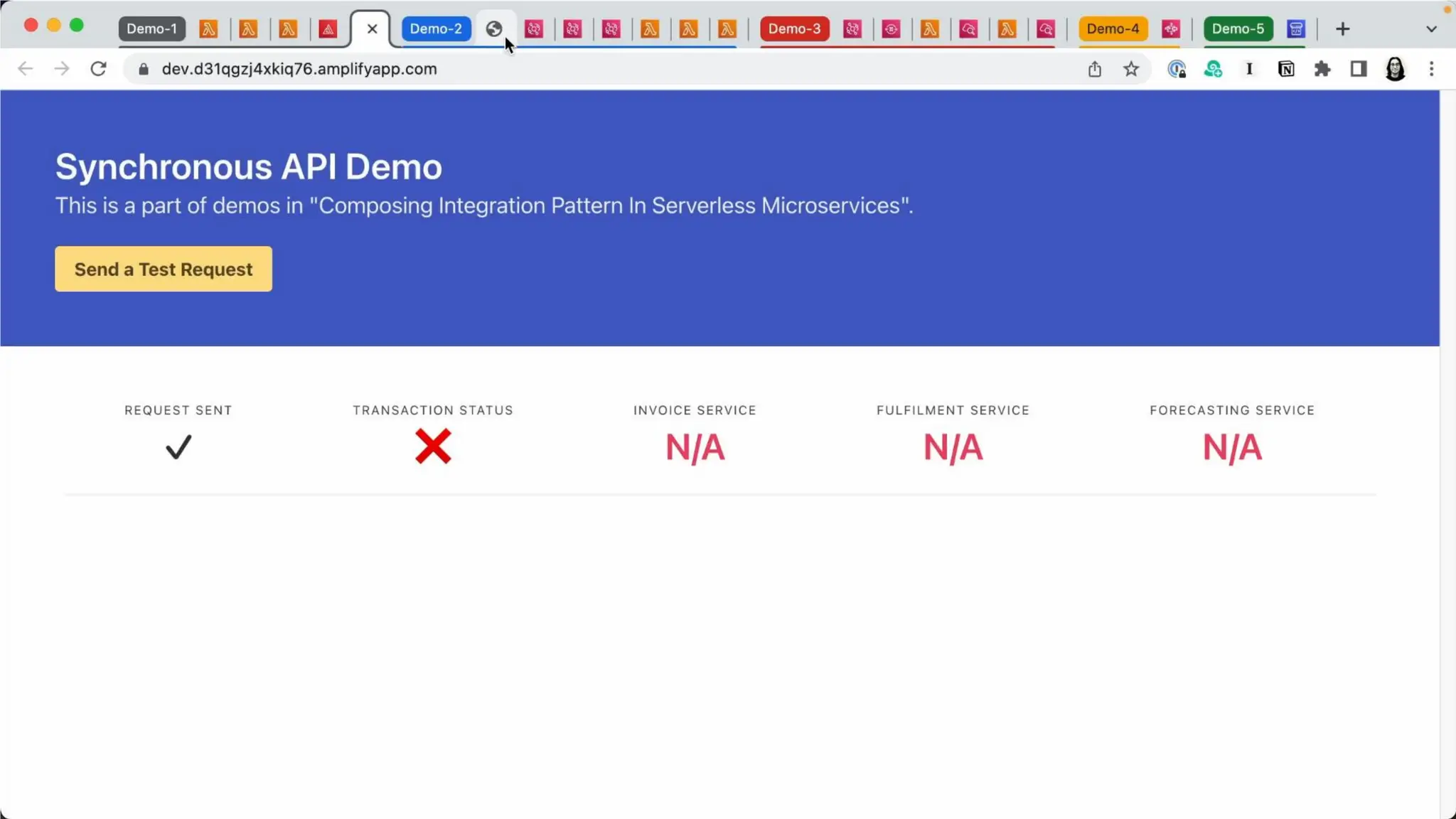Open the Extensions puzzle piece menu

point(1322,69)
